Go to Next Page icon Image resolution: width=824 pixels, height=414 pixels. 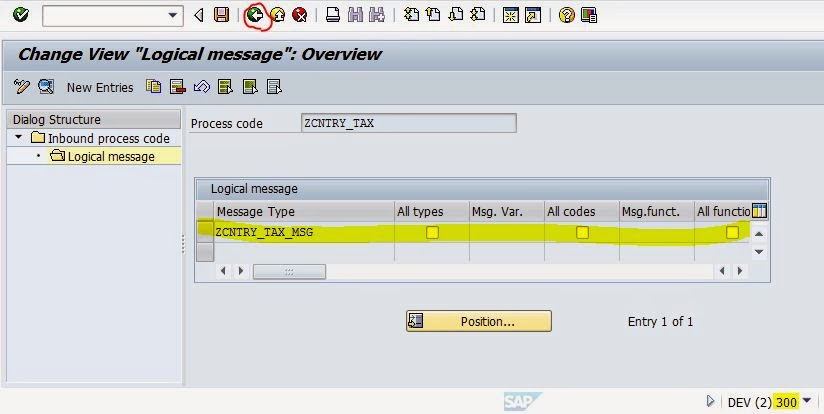click(x=456, y=15)
